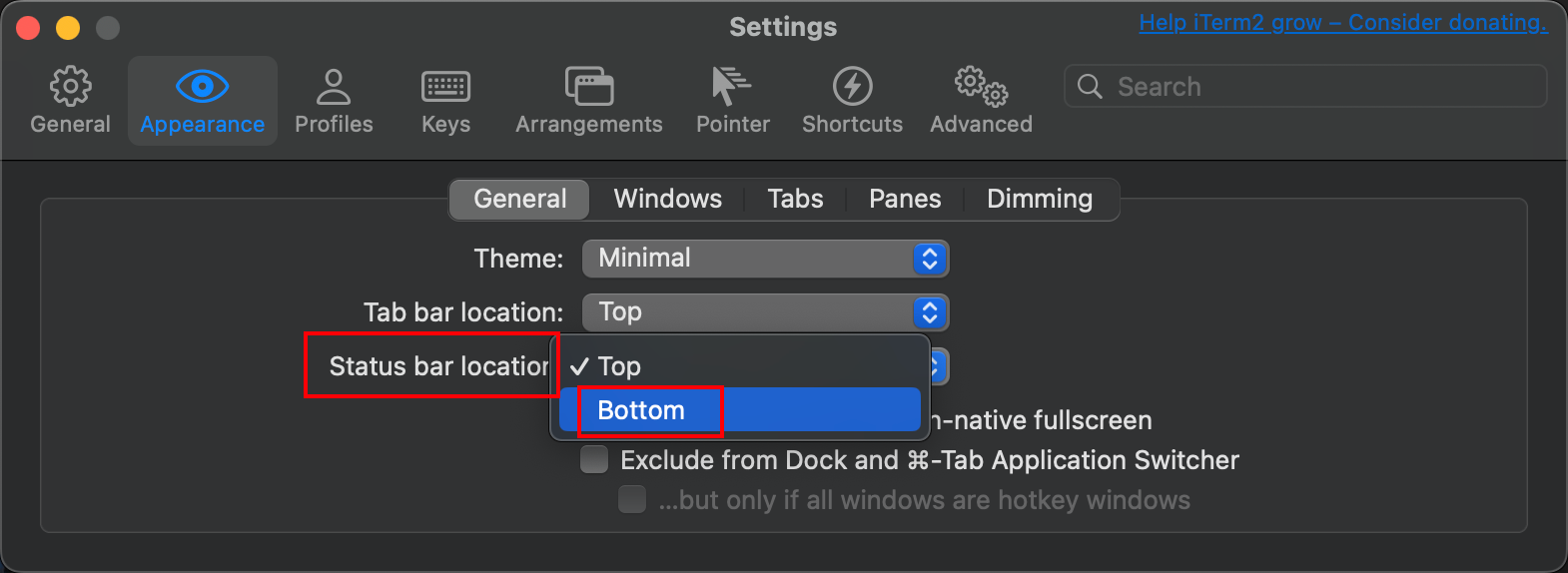Open the Theme dropdown showing Minimal

[765, 259]
